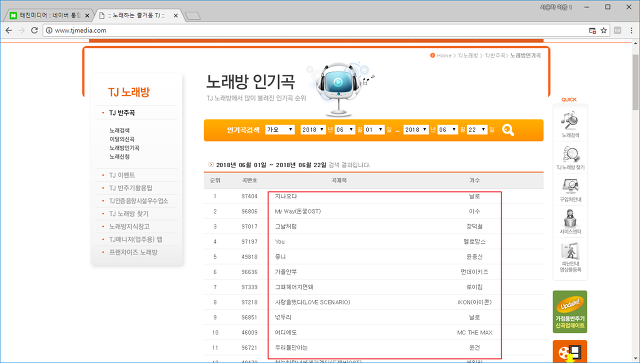Open the start month 06 dropdown
The width and height of the screenshot is (640, 363).
(x=345, y=129)
